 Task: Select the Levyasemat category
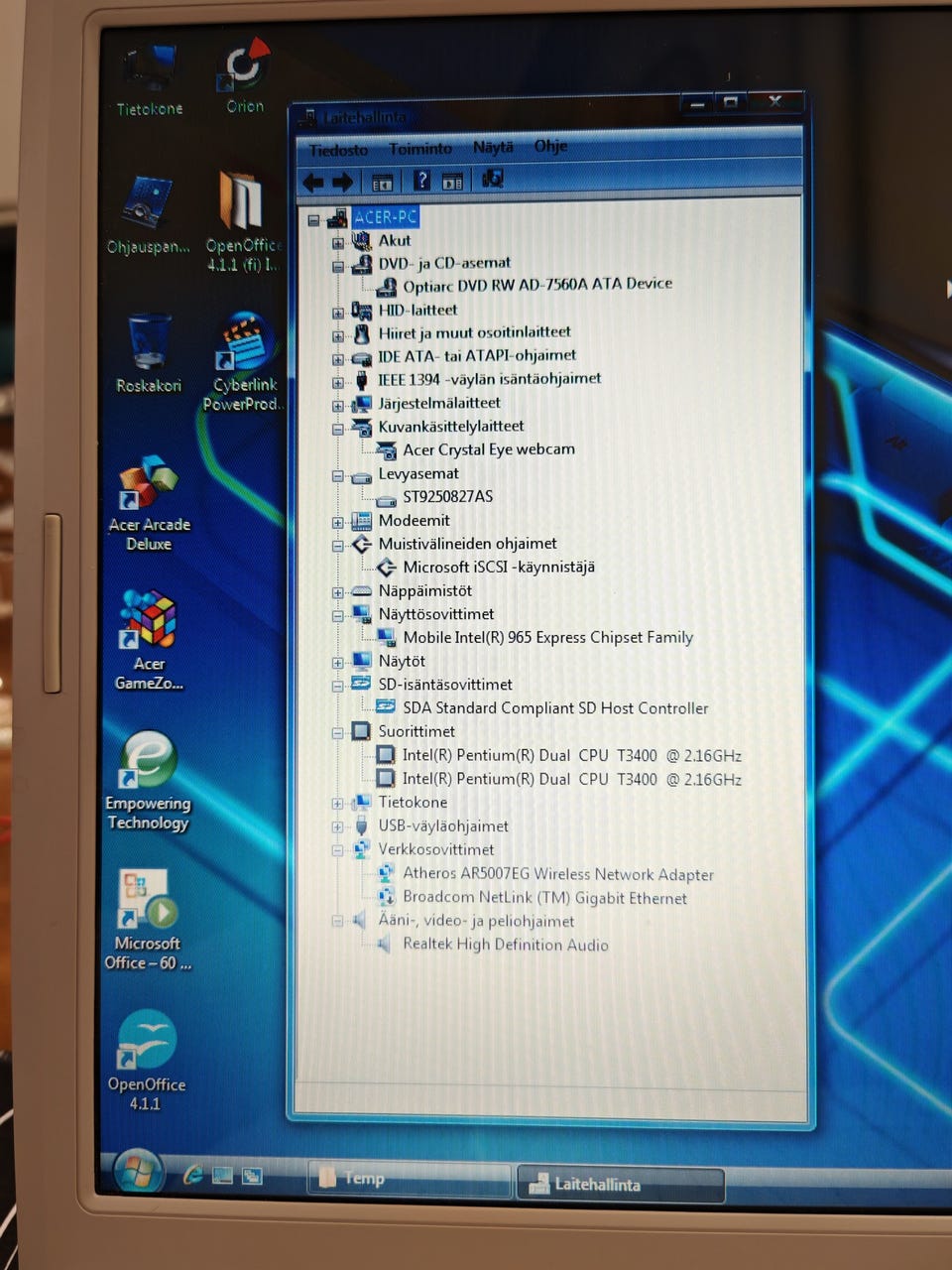(417, 473)
